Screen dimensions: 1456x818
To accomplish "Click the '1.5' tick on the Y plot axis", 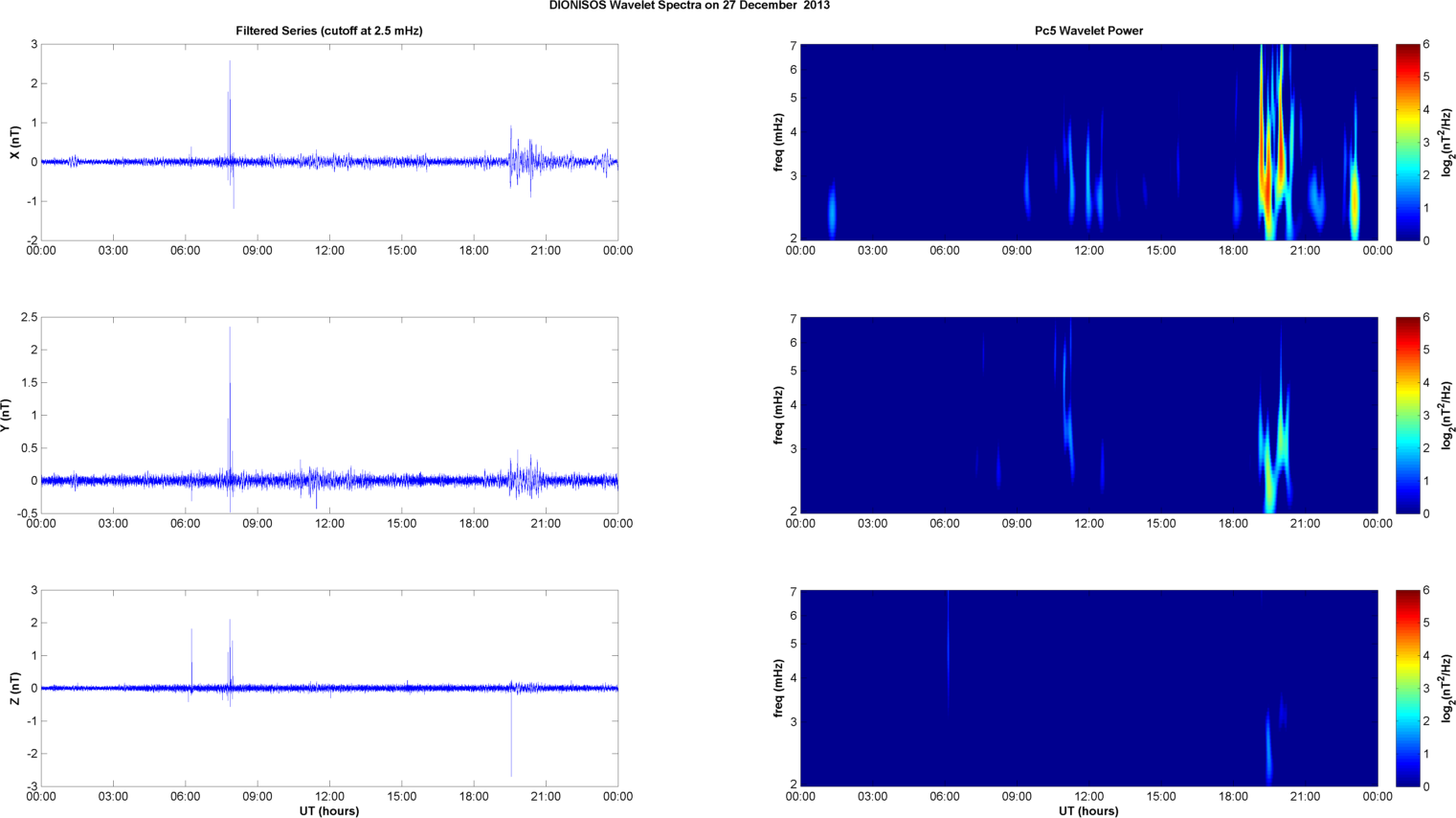I will pos(29,383).
